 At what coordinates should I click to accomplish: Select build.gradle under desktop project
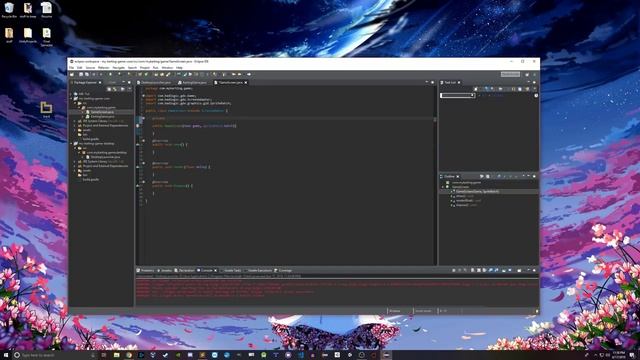coord(90,180)
